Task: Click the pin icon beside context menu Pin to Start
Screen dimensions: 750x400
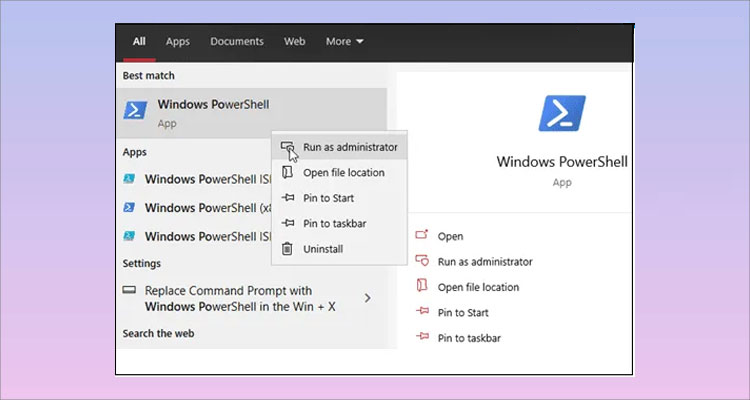Action: coord(287,198)
